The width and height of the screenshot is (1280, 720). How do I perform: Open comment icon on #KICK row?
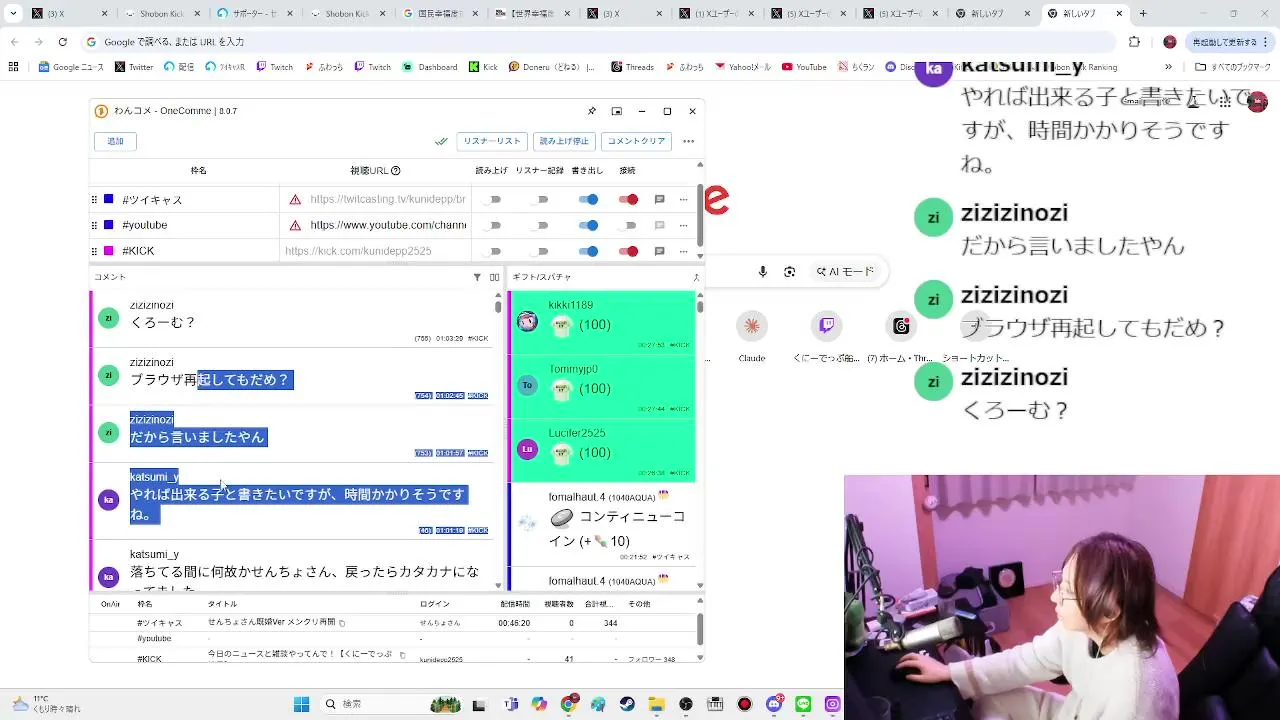pos(659,251)
